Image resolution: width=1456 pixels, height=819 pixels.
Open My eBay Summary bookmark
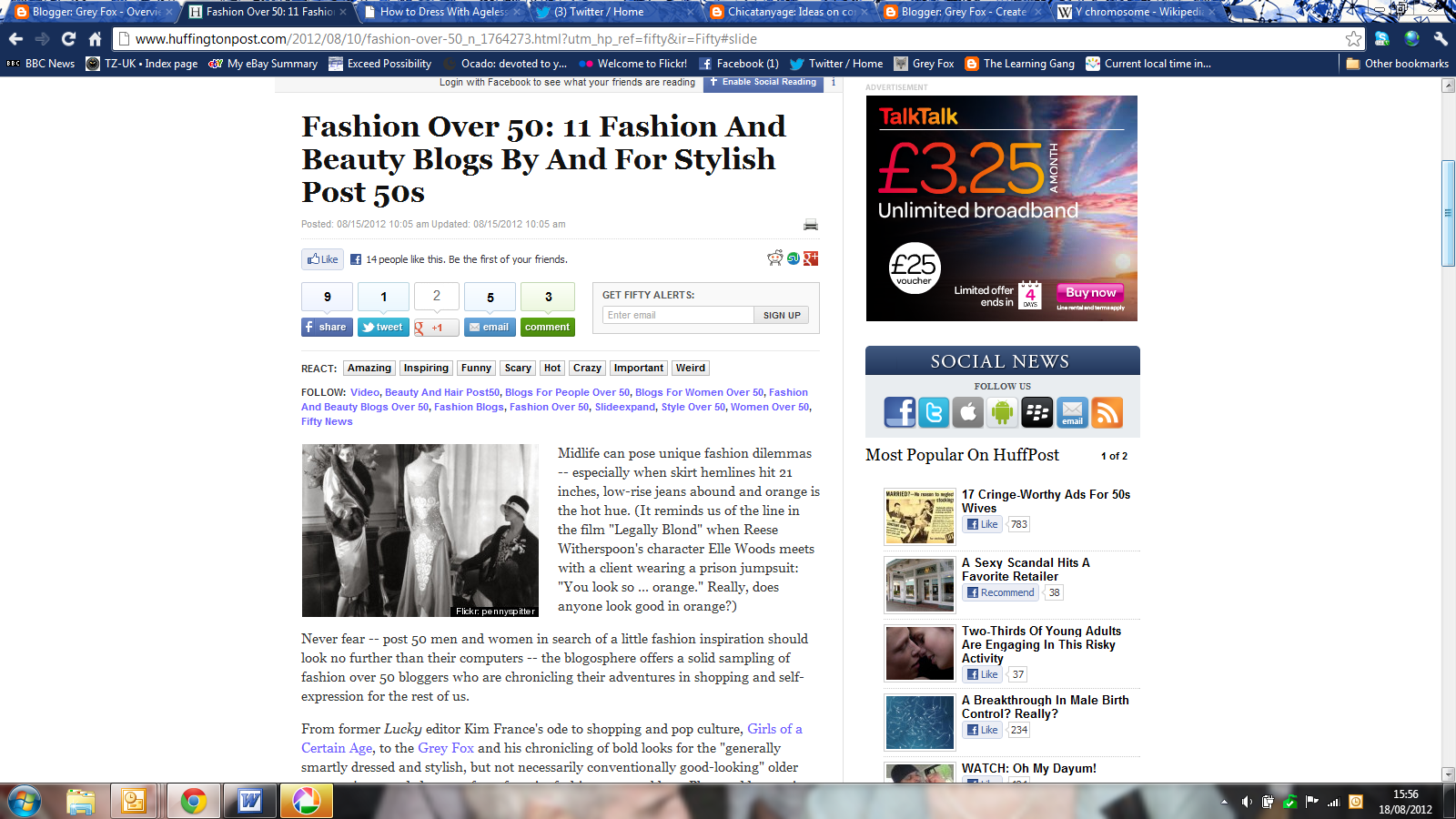(x=263, y=64)
